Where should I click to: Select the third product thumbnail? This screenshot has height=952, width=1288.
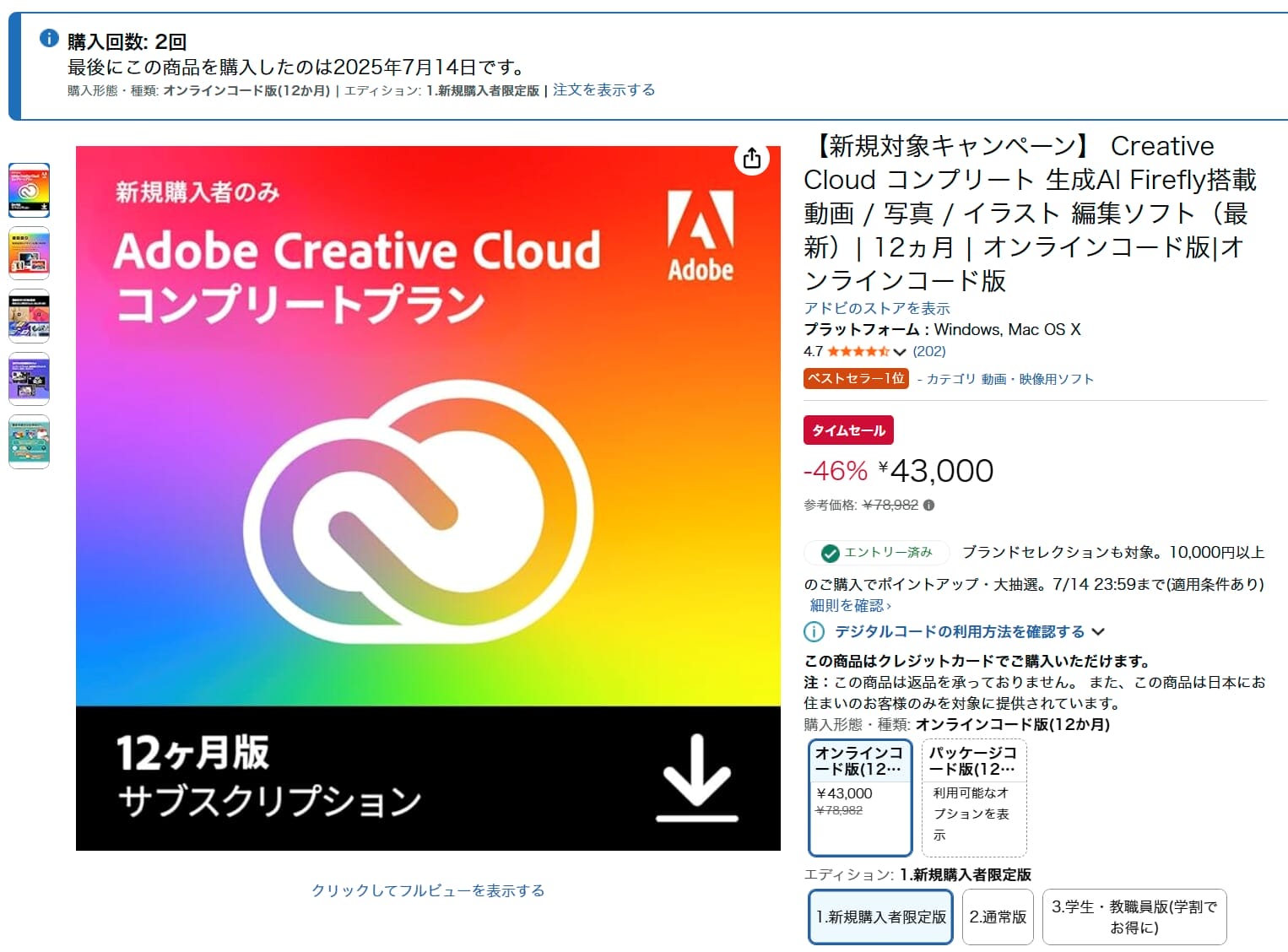29,316
